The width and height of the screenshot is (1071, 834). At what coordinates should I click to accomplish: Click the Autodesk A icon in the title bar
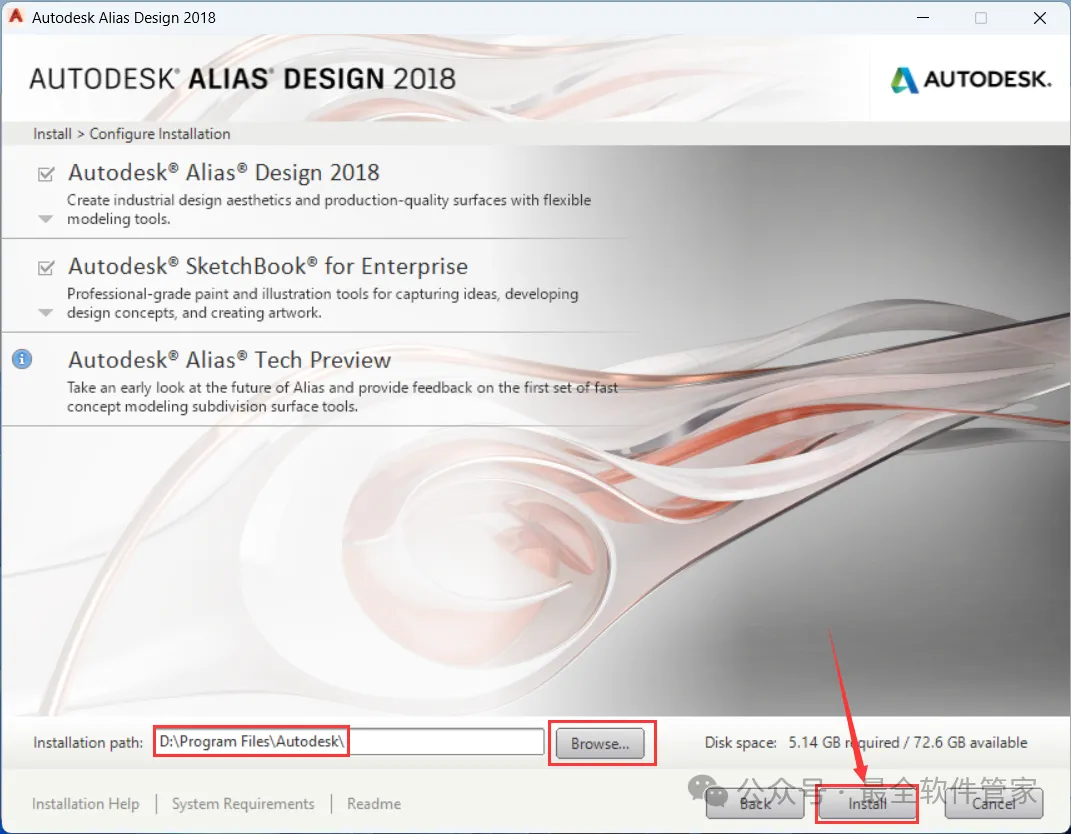click(x=16, y=16)
